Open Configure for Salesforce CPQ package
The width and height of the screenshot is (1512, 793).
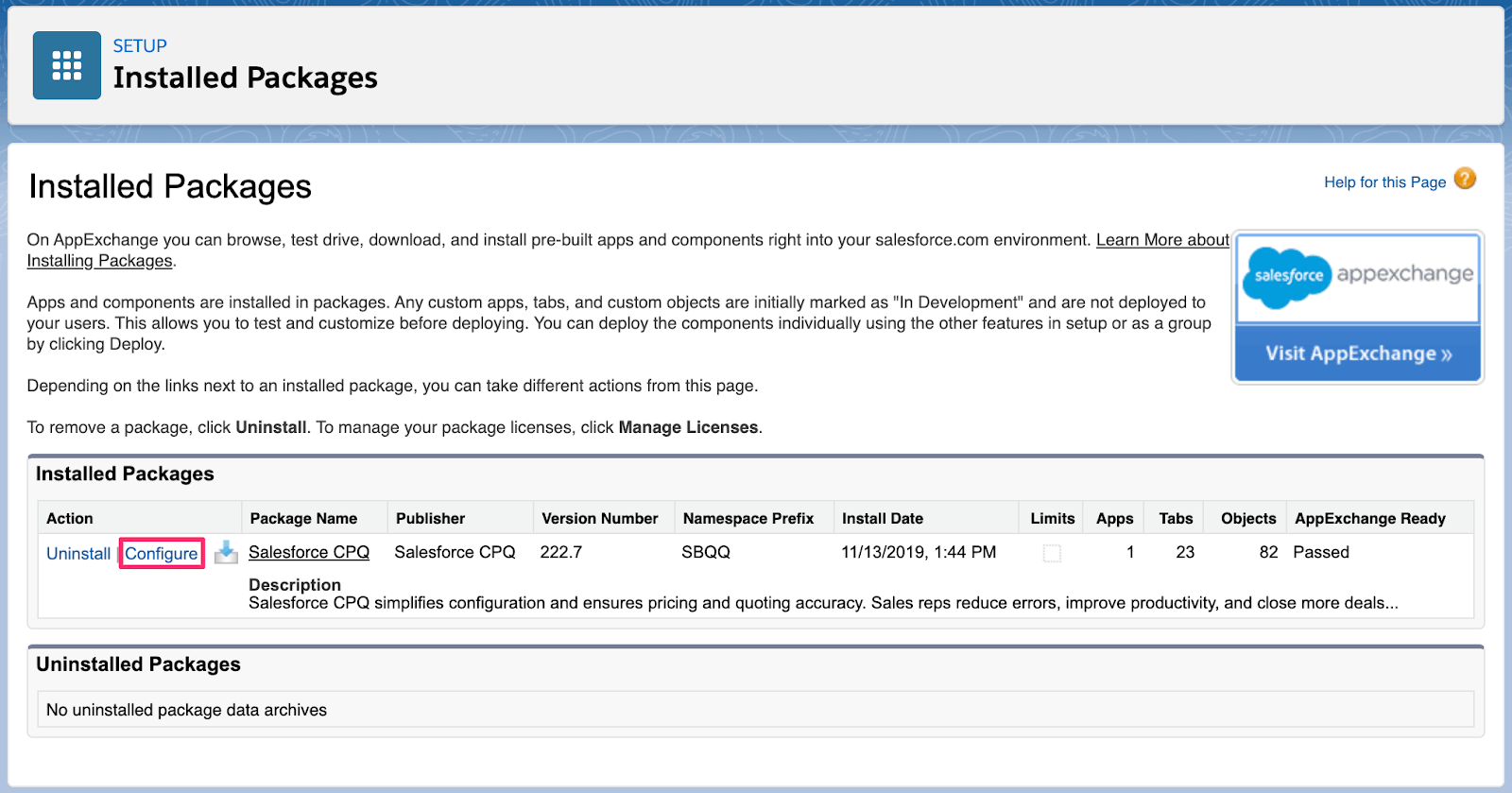162,554
